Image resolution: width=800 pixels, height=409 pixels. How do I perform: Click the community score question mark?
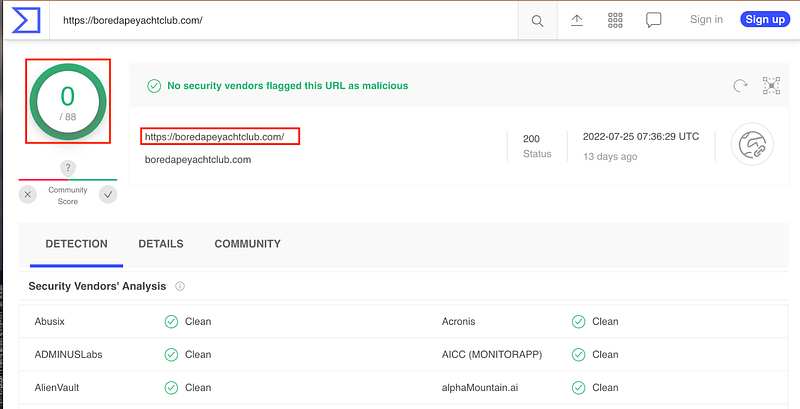(68, 168)
